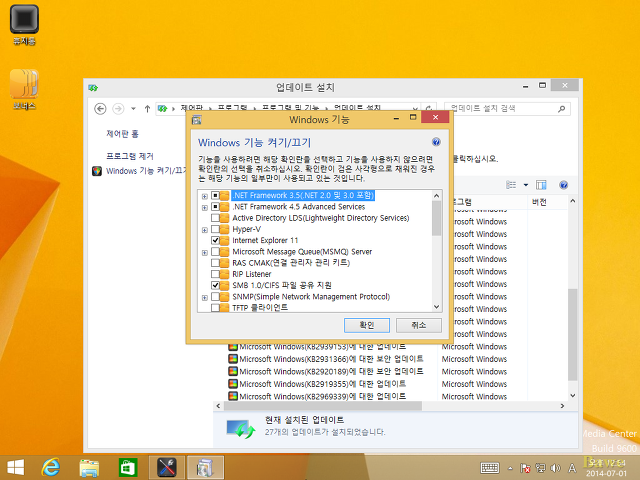Click the Action Center flag tray icon
Screen dimensions: 640x480
(x=525, y=468)
